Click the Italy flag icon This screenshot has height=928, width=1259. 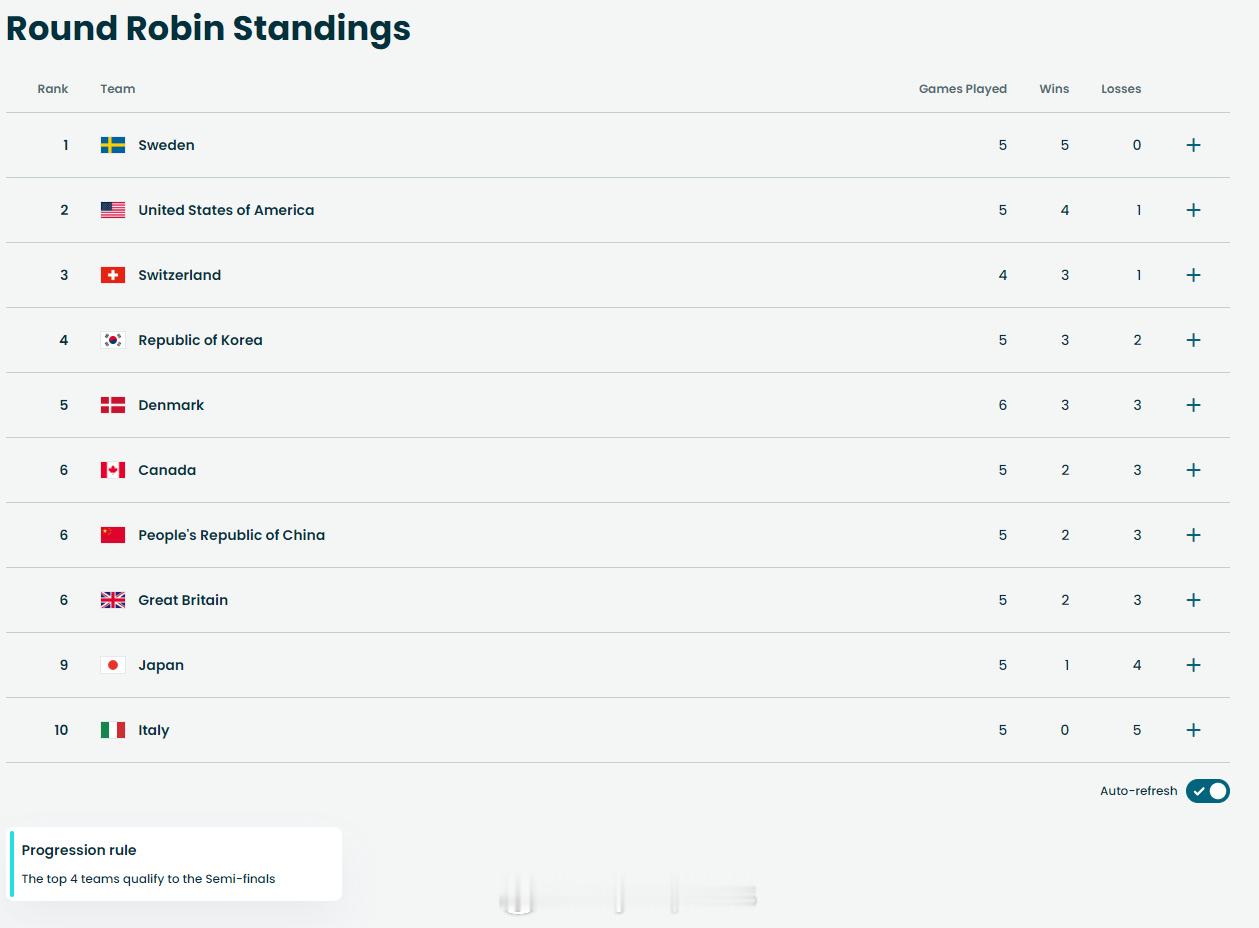click(113, 730)
